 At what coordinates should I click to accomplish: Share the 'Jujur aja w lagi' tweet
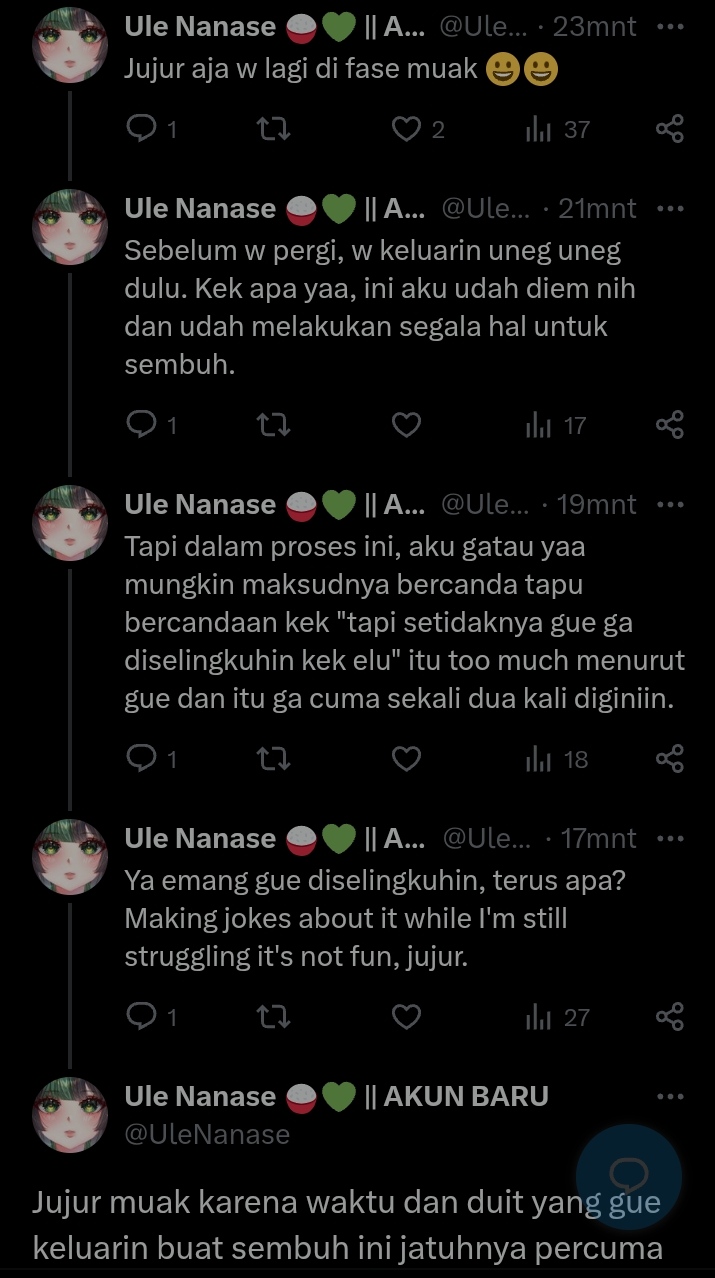click(669, 129)
